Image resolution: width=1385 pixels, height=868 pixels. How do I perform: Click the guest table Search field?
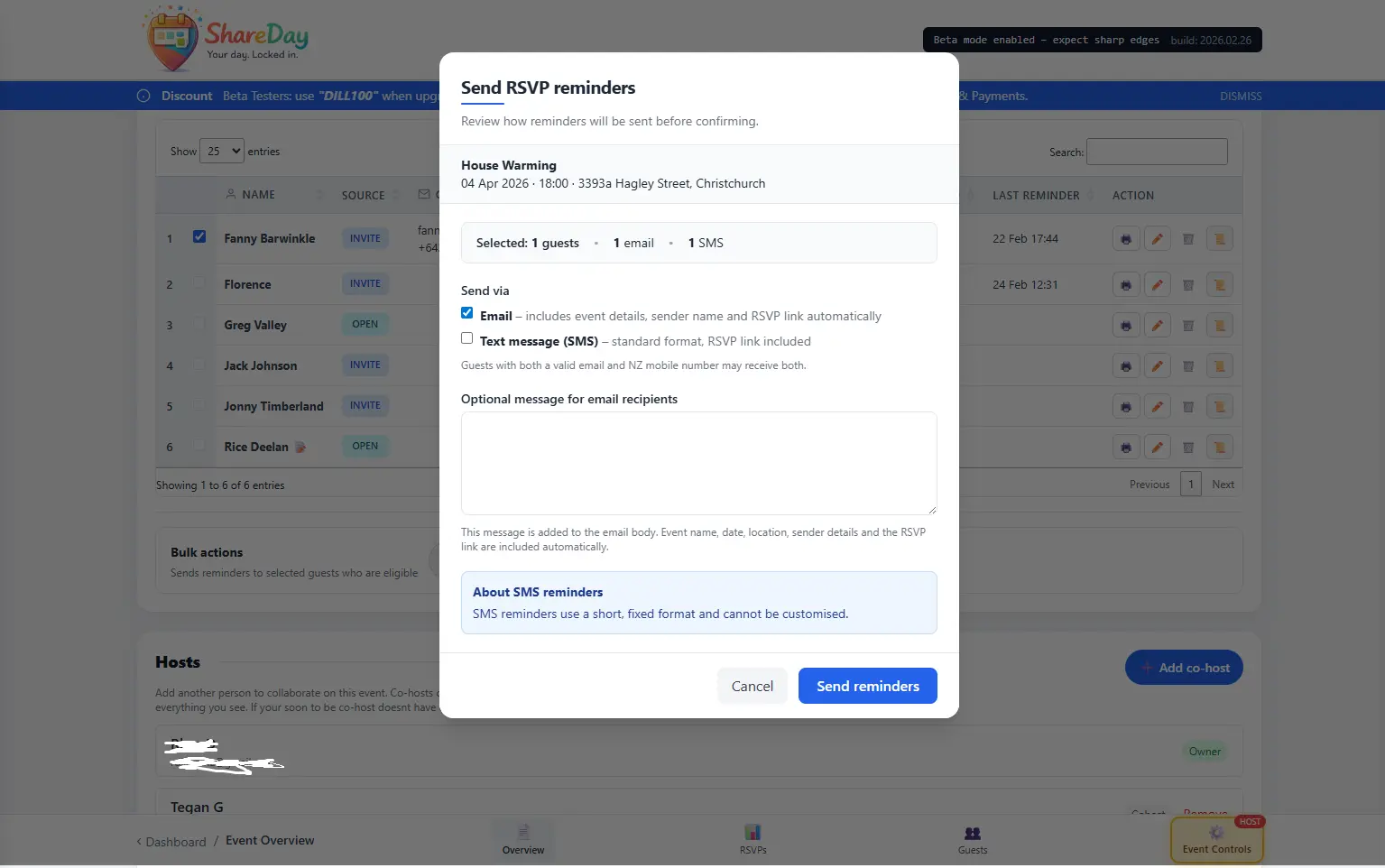pyautogui.click(x=1157, y=152)
